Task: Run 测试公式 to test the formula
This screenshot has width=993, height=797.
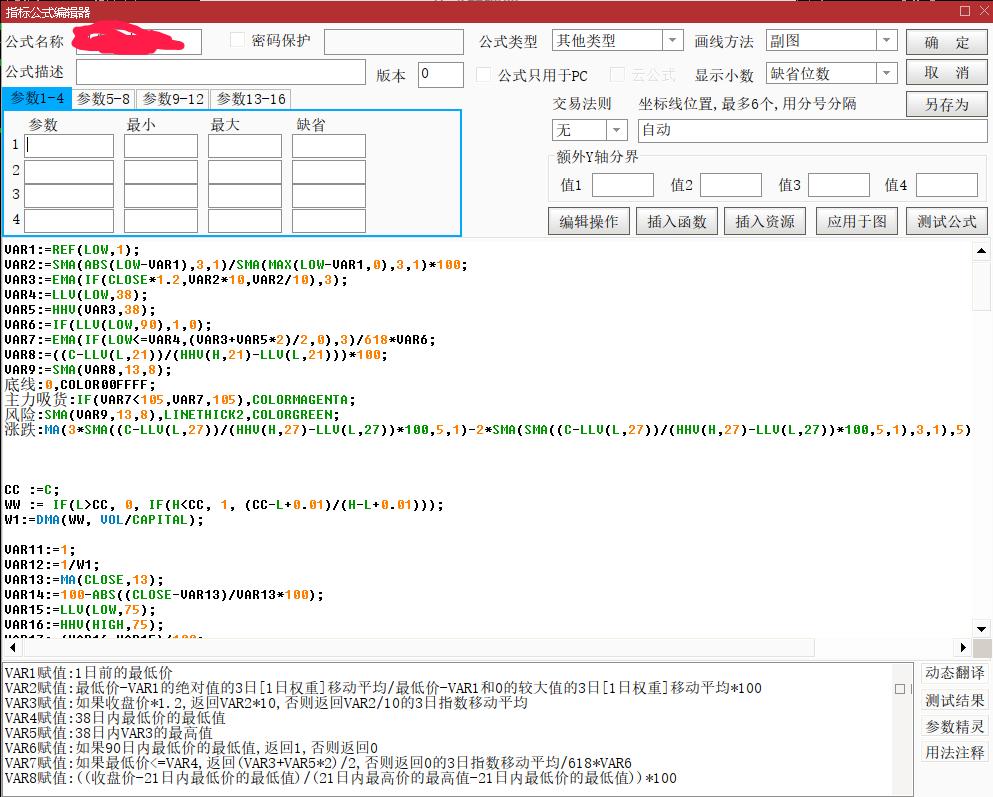Action: pos(945,221)
